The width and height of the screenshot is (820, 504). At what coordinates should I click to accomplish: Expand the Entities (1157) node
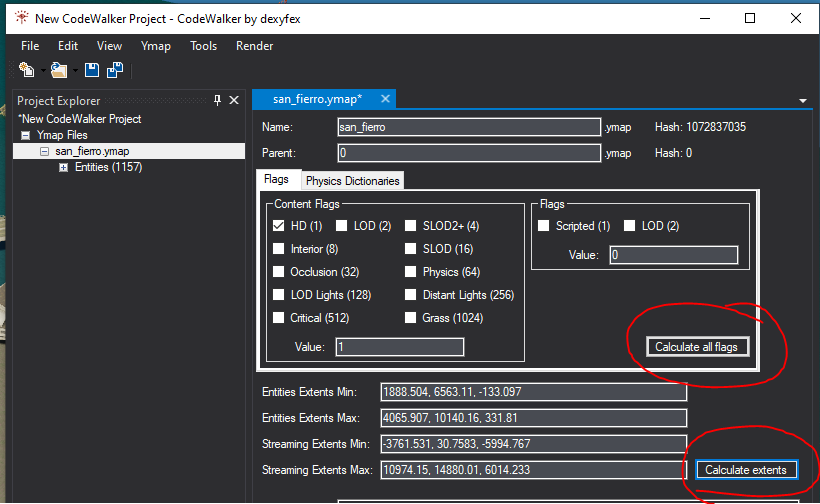tap(63, 167)
